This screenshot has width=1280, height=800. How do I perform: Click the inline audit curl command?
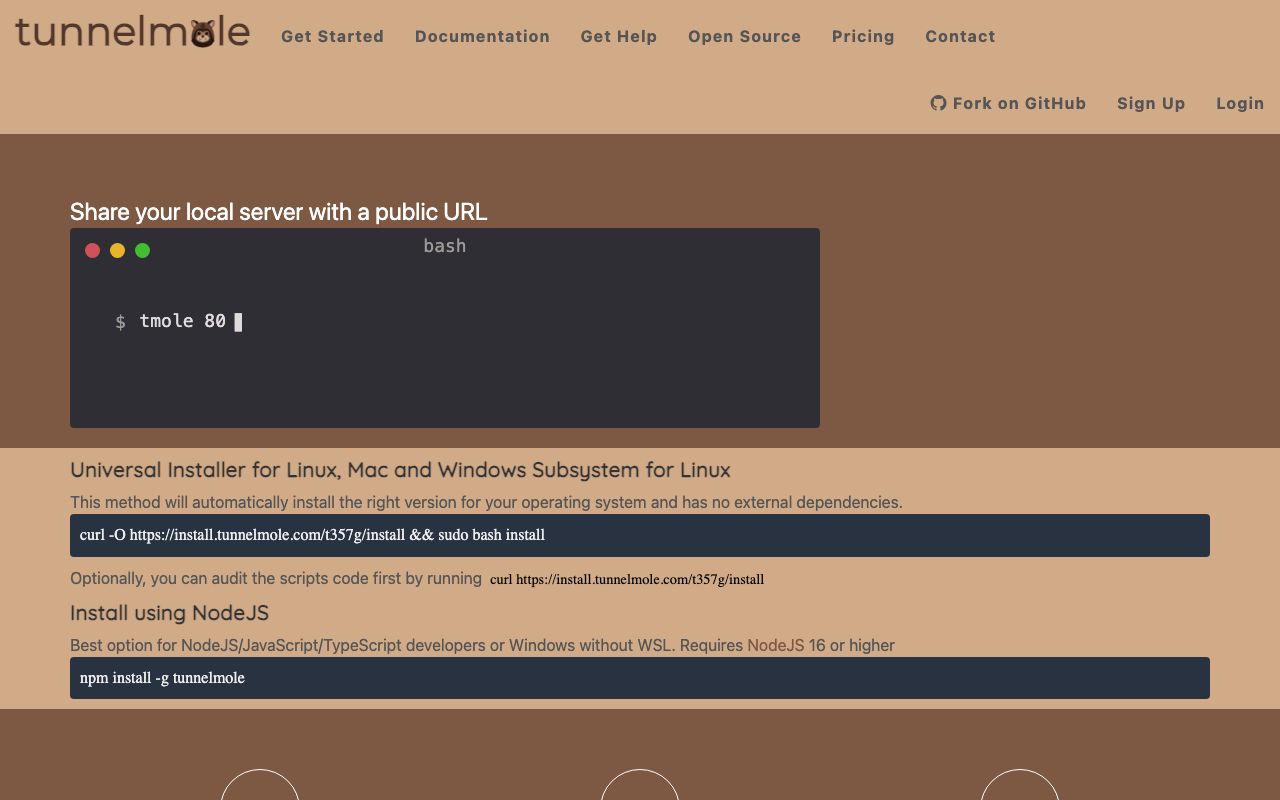[627, 579]
